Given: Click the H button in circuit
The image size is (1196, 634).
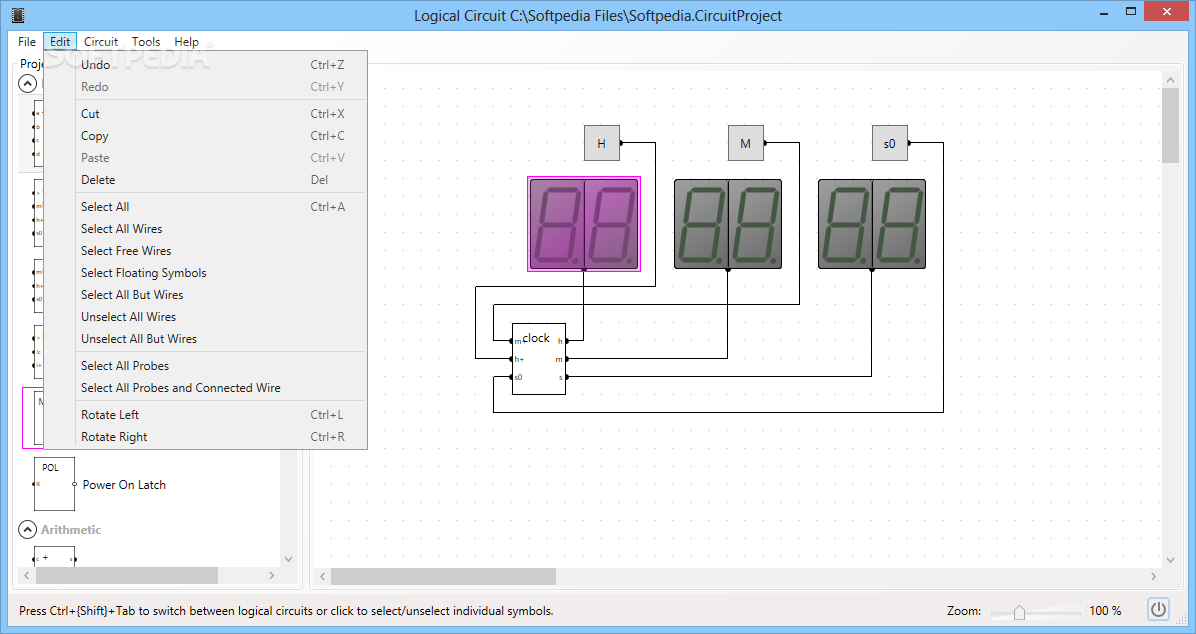Looking at the screenshot, I should pos(602,143).
